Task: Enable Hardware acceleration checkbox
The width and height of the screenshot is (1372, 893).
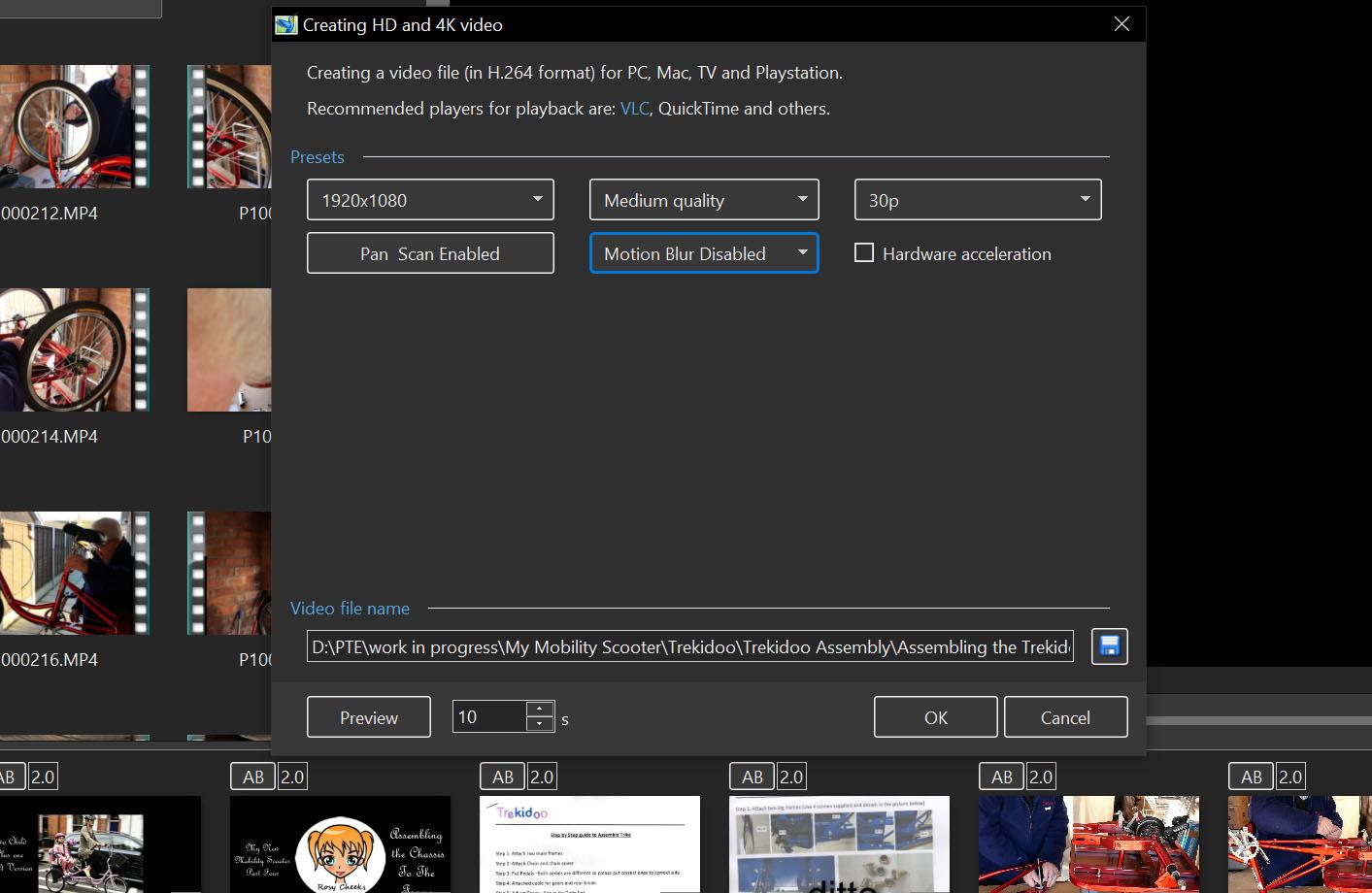Action: point(864,253)
